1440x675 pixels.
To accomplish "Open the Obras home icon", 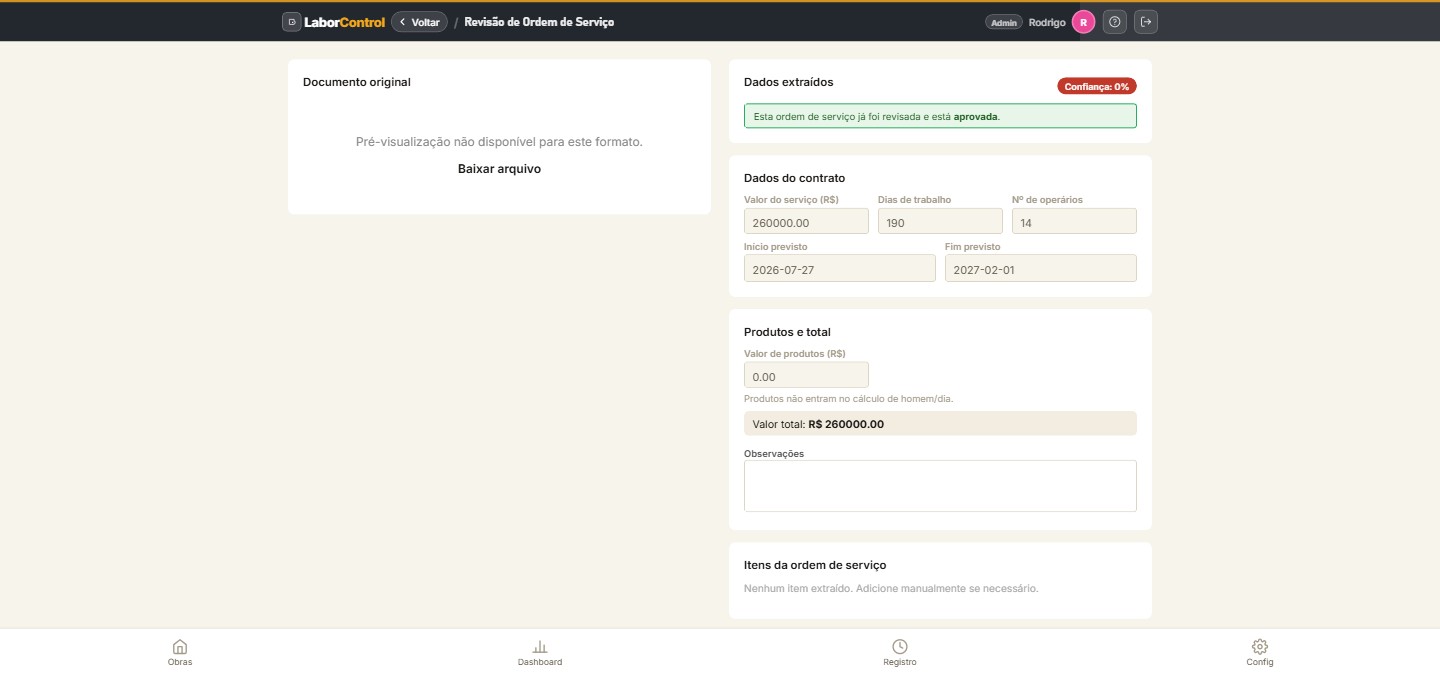I will coord(180,647).
